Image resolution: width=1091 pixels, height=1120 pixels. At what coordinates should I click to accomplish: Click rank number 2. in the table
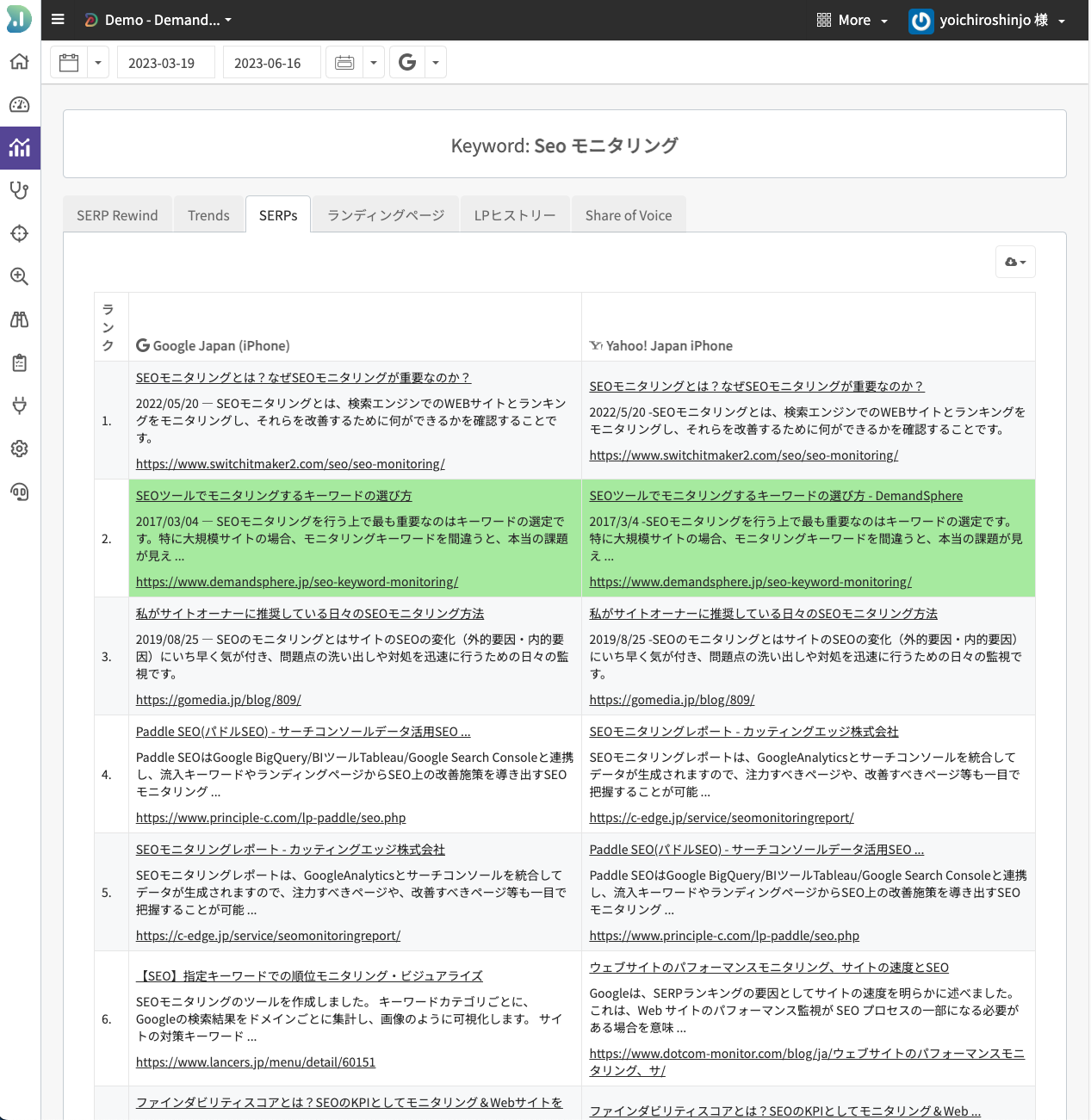click(x=107, y=538)
